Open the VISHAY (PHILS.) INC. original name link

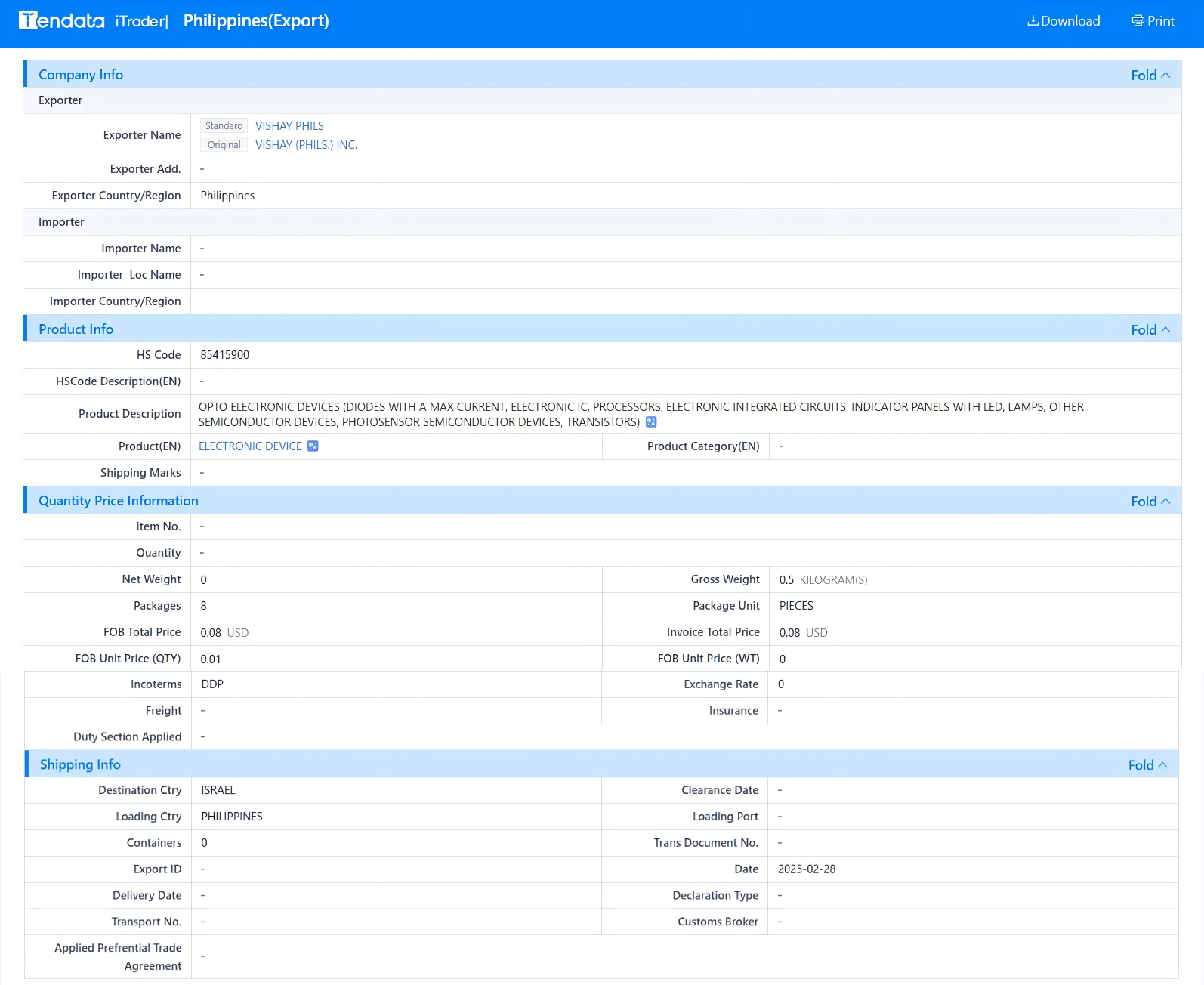click(x=306, y=145)
